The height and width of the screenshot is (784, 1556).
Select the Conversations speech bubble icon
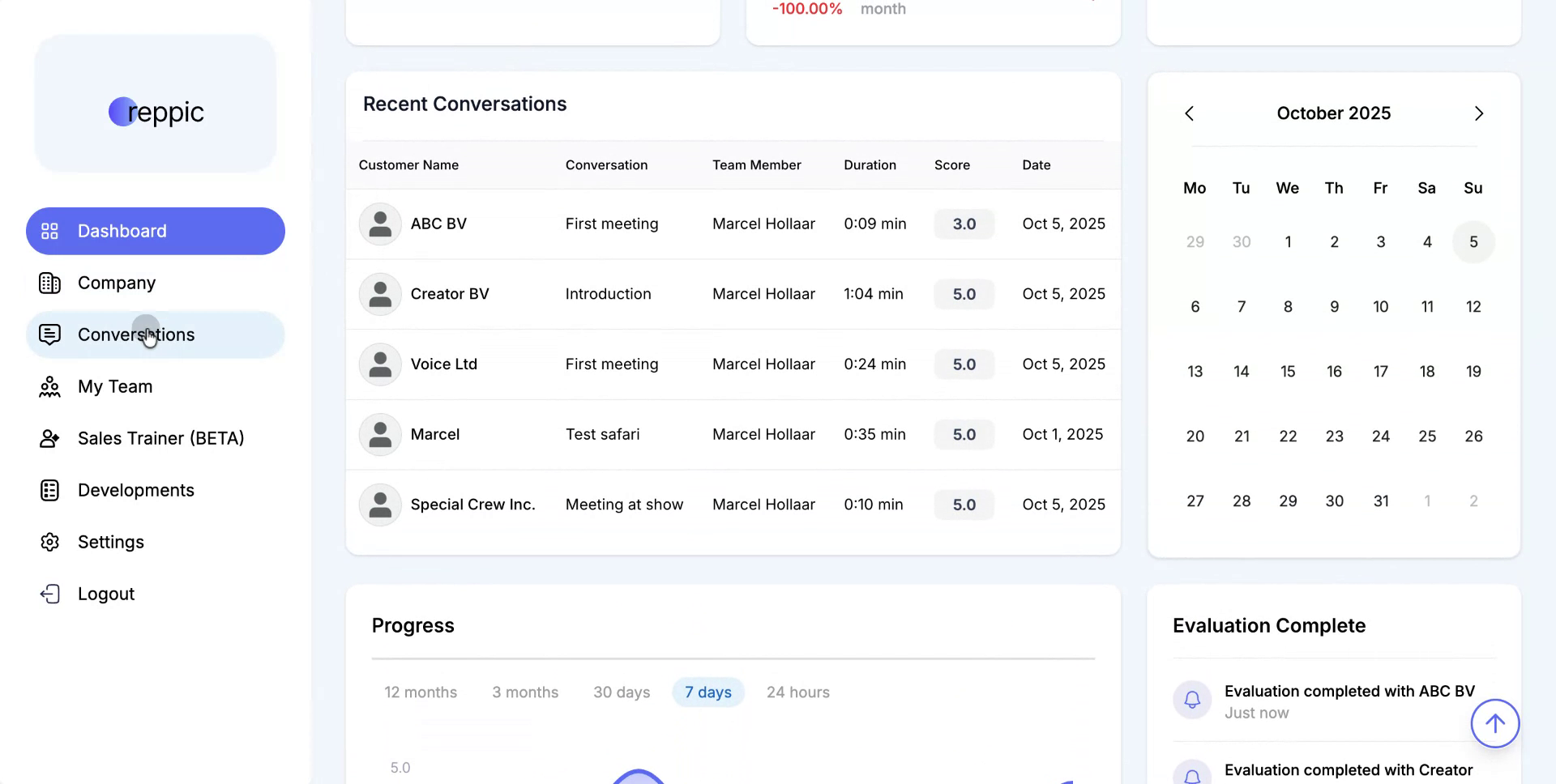point(49,334)
